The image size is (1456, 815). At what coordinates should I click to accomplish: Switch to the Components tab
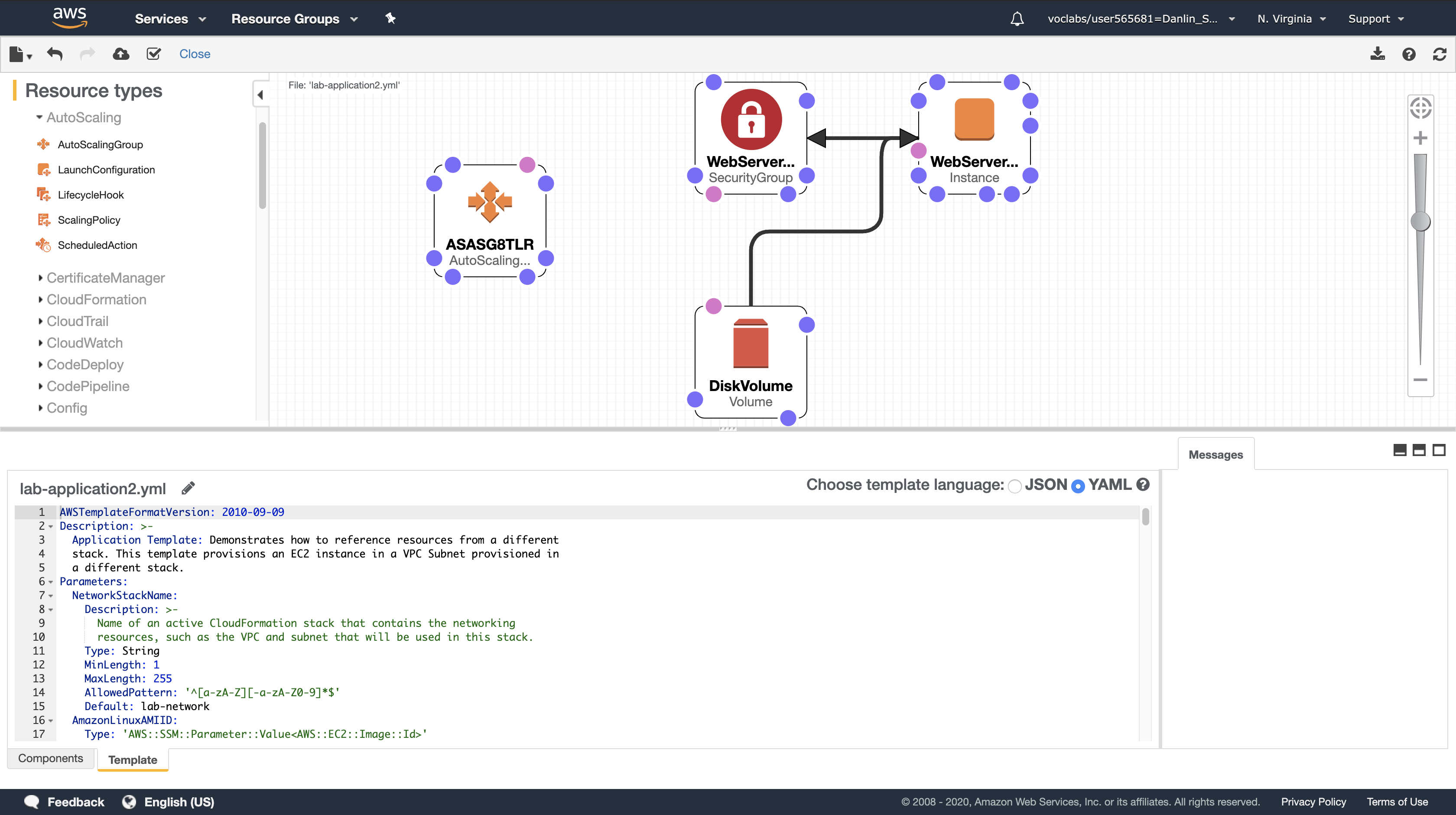point(50,758)
